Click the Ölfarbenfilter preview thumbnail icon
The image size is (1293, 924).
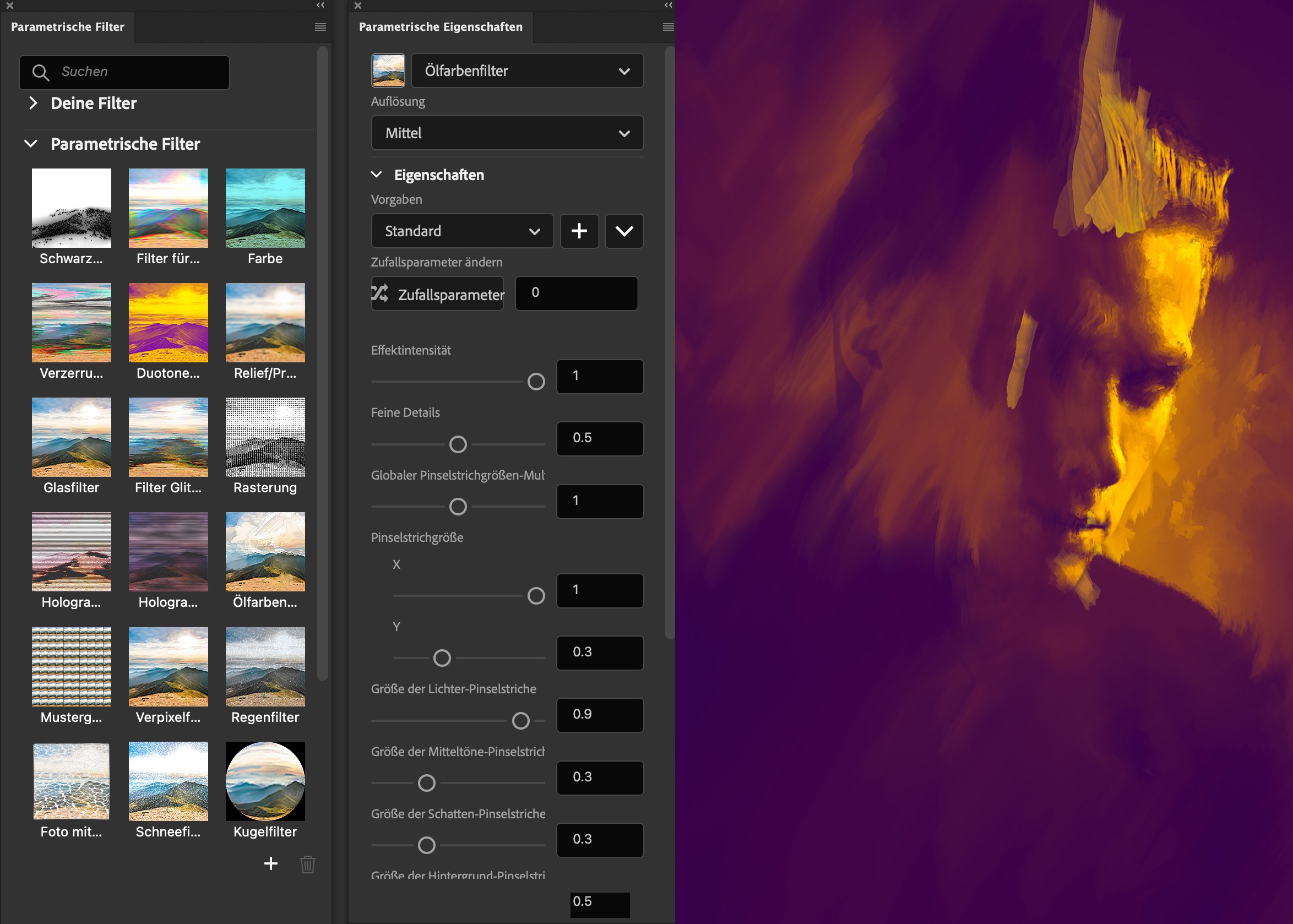[x=388, y=70]
